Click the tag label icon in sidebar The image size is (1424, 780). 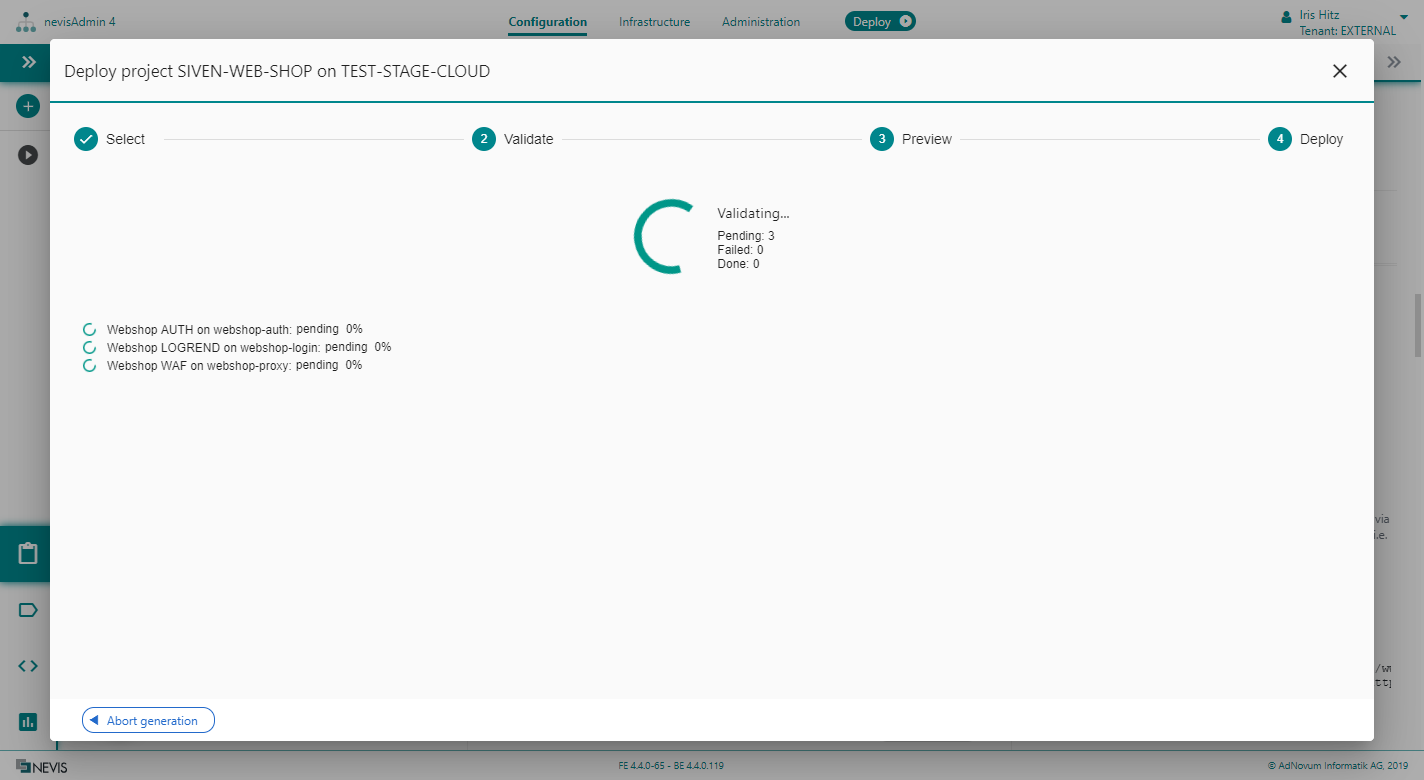point(28,610)
